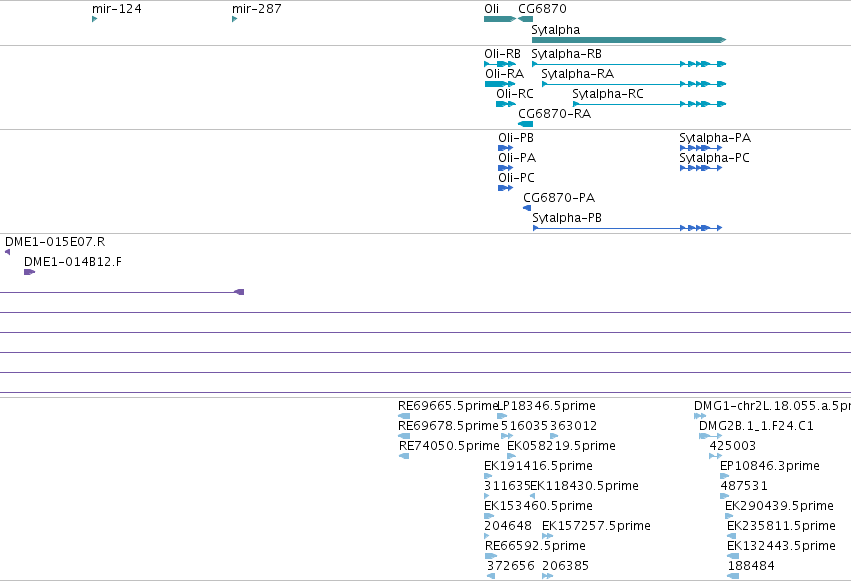Select the 425003 EST label
Screen dimensions: 851x581
pyautogui.click(x=733, y=446)
